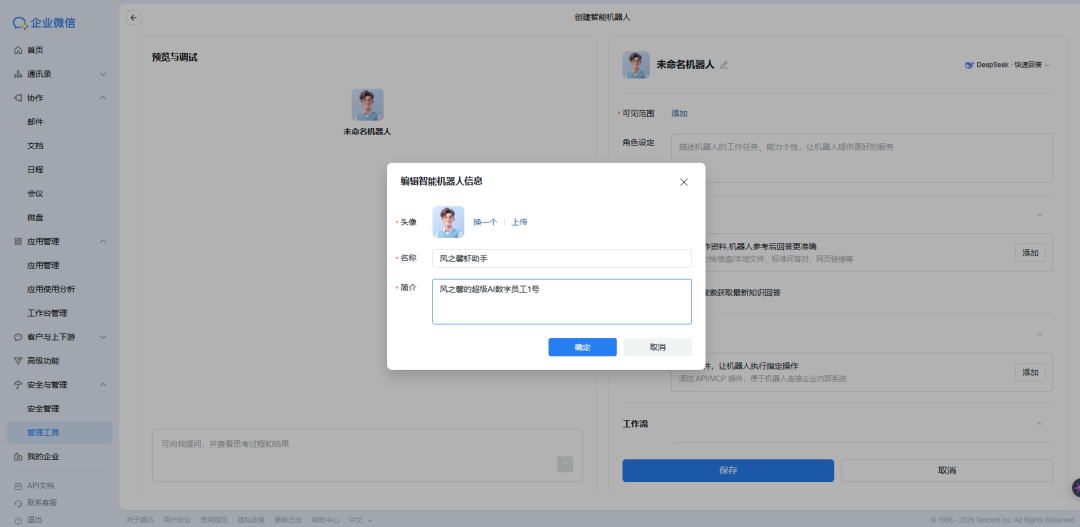The width and height of the screenshot is (1080, 527).
Task: Click the API docs icon
Action: pyautogui.click(x=18, y=486)
